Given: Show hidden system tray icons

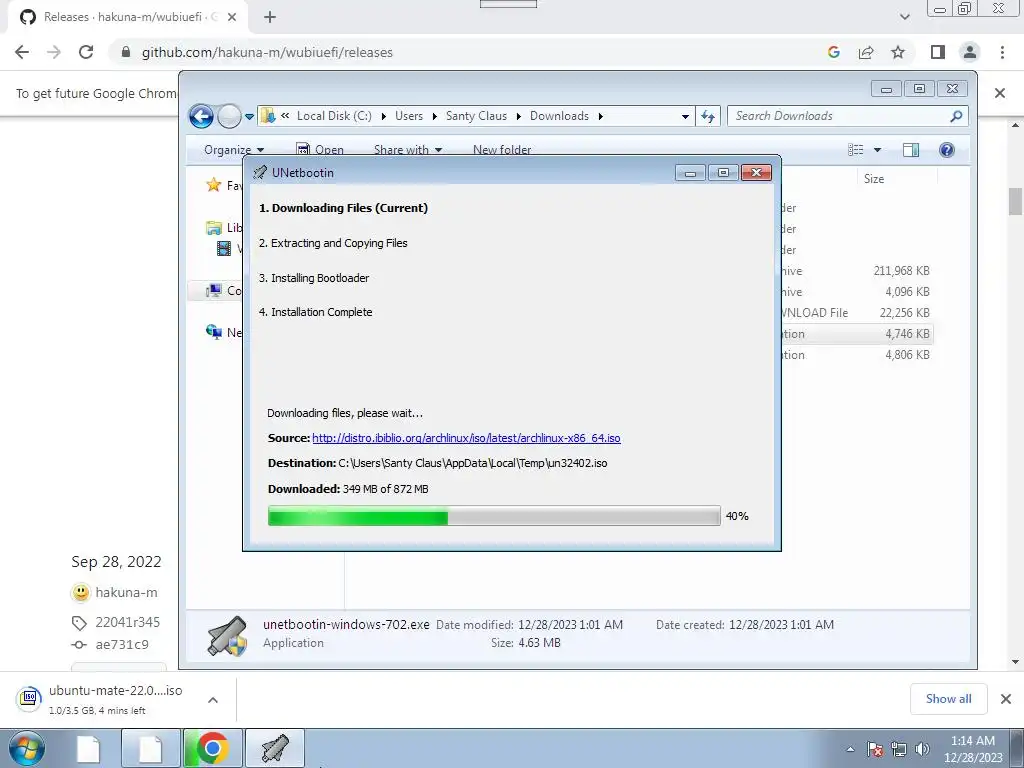Looking at the screenshot, I should pyautogui.click(x=850, y=749).
